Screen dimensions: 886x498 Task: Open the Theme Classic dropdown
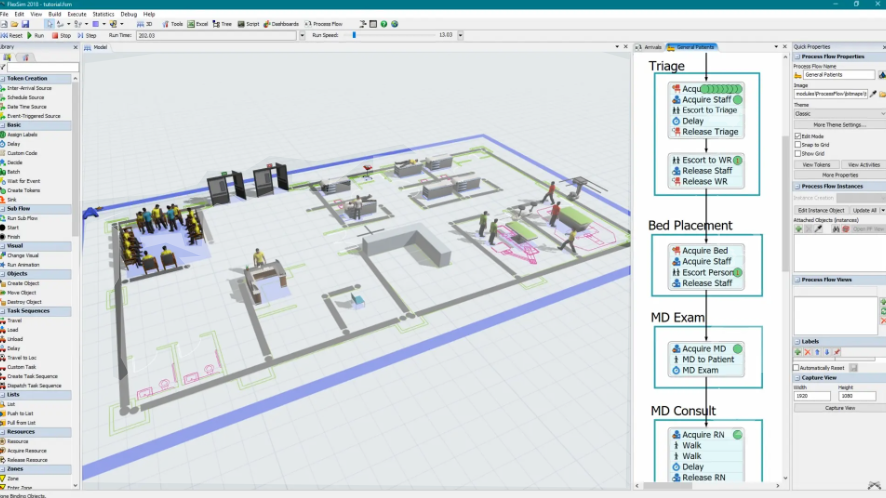[840, 114]
